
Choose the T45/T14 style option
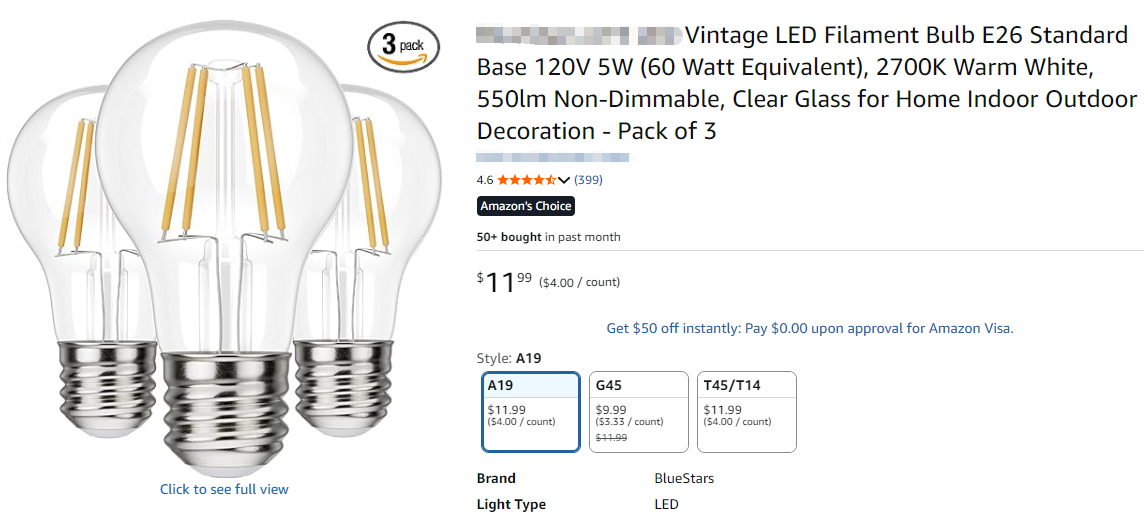click(746, 411)
